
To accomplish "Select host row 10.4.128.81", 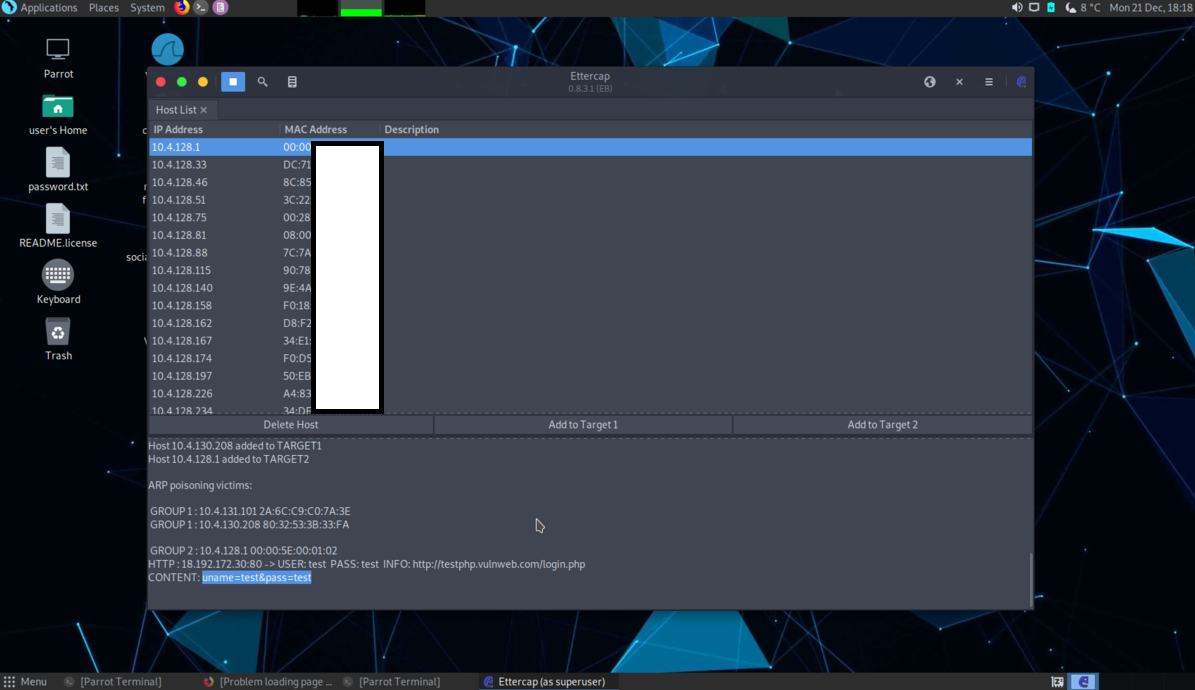I will [x=591, y=235].
